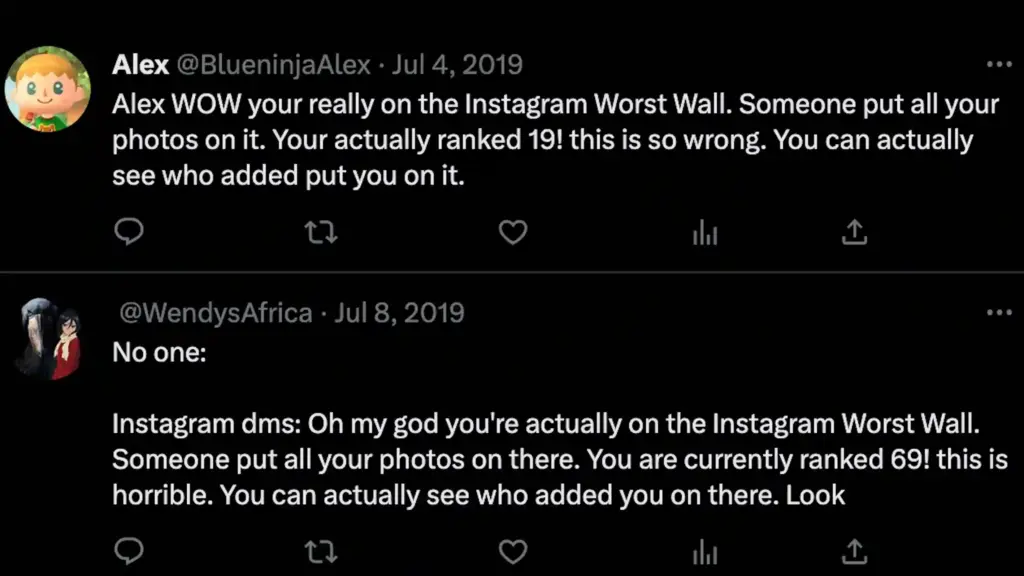Viewport: 1024px width, 576px height.
Task: Open analytics for the WendysAfrica tweet
Action: point(705,551)
